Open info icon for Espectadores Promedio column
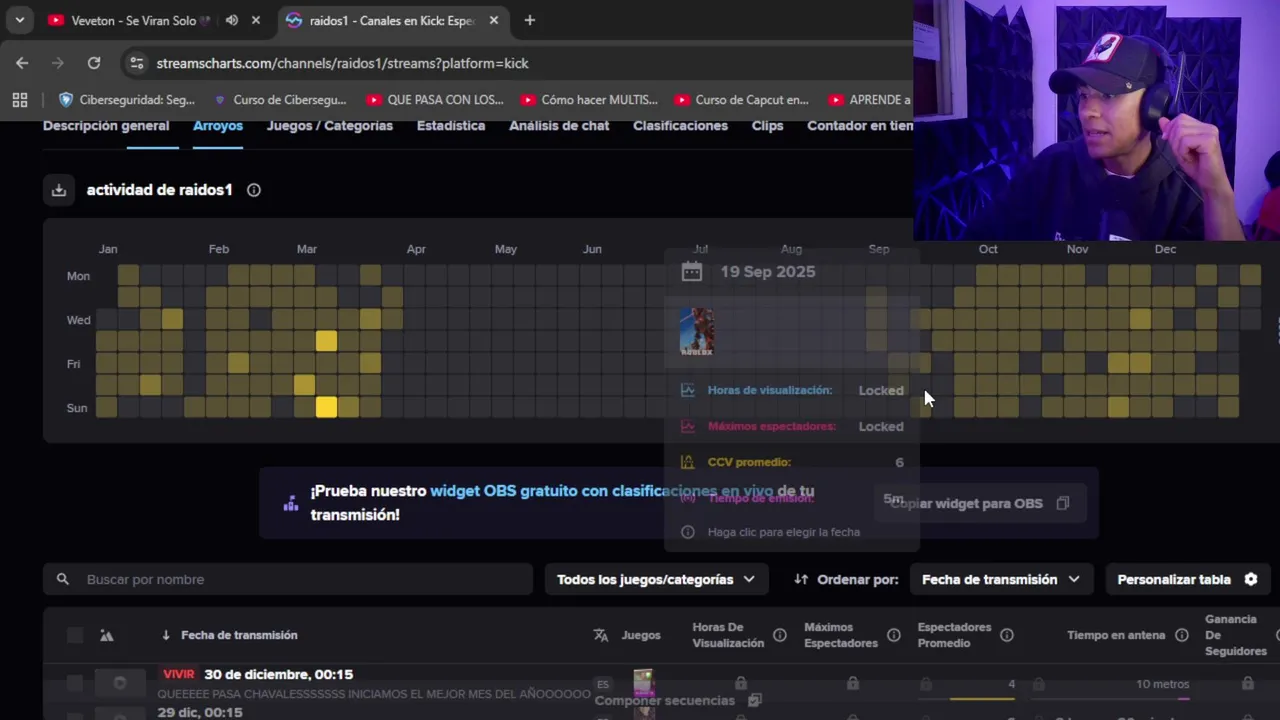Viewport: 1280px width, 720px height. tap(1007, 635)
